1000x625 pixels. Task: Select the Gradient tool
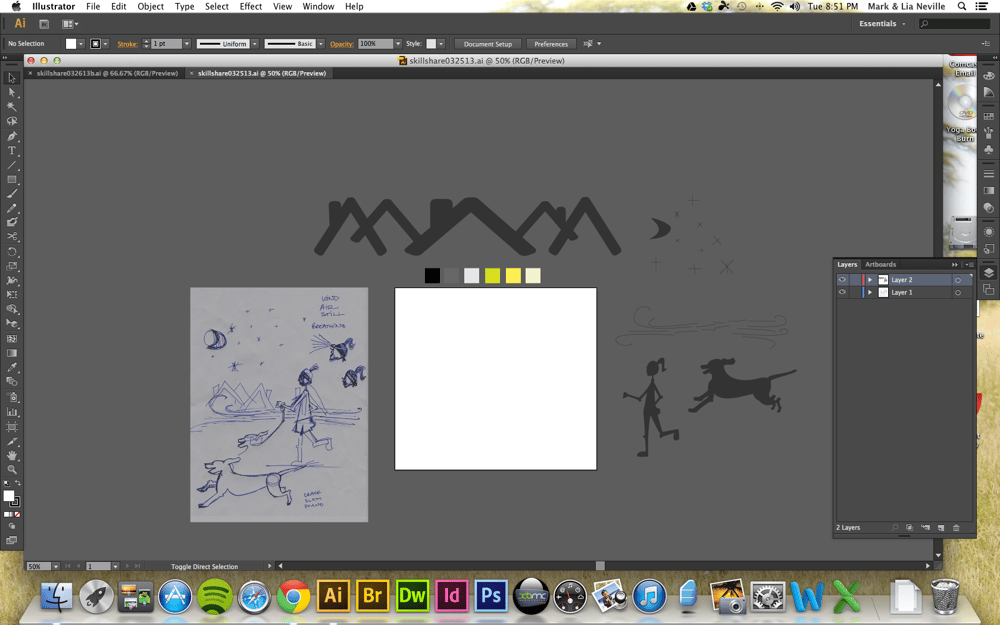click(11, 353)
